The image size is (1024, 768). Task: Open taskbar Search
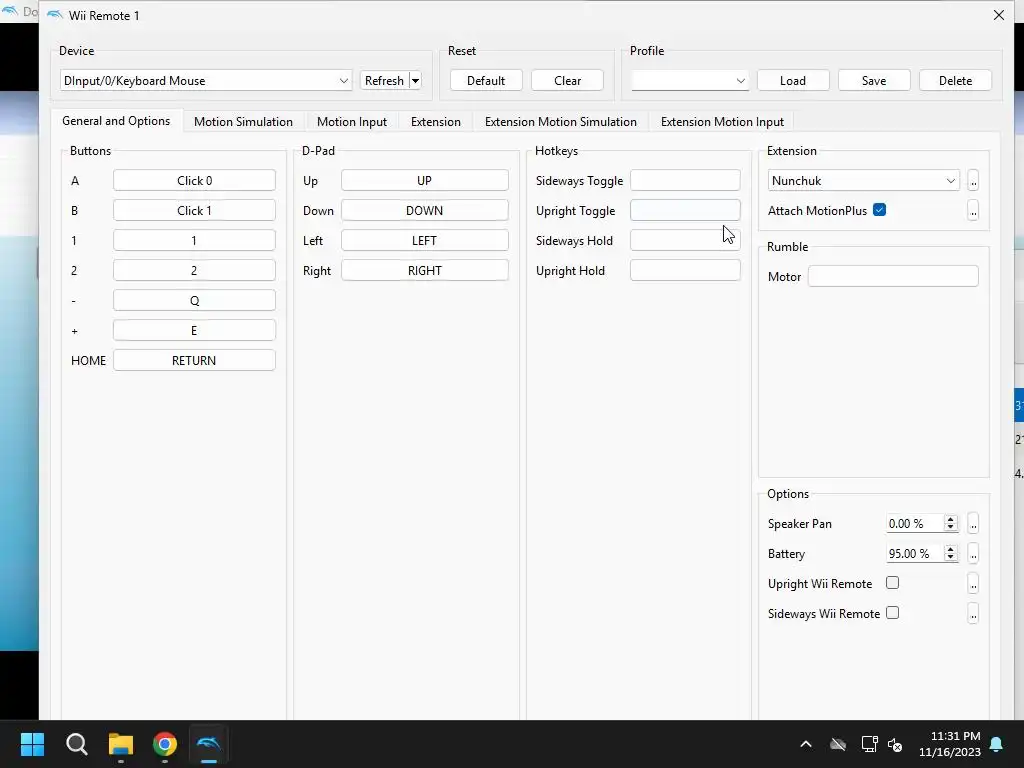click(x=76, y=744)
